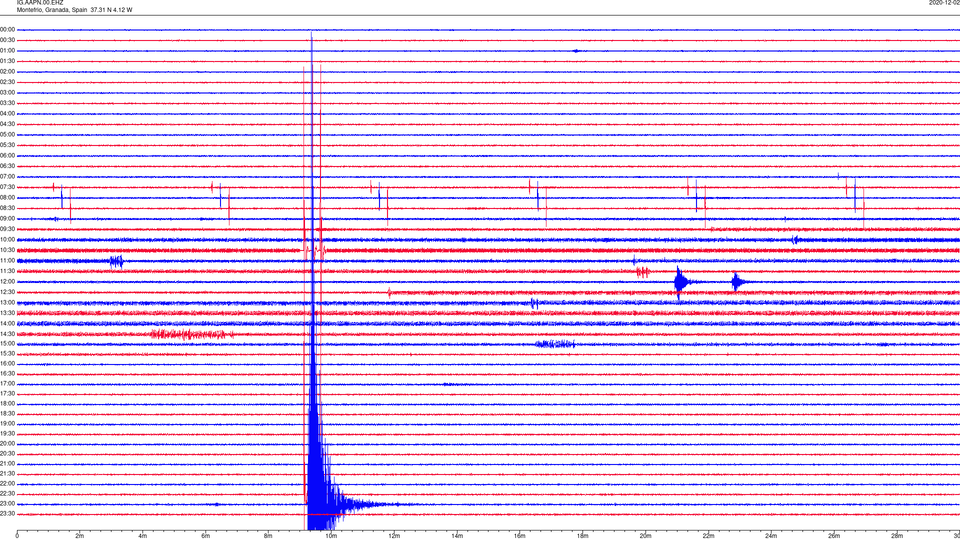Click the 05:30 time row label
The width and height of the screenshot is (960, 540).
point(7,145)
